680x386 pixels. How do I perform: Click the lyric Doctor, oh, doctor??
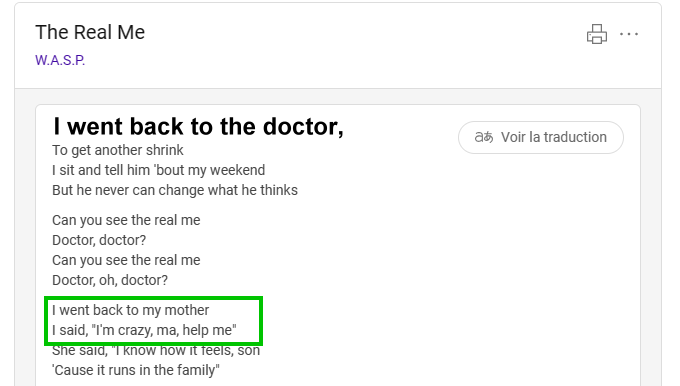point(110,280)
